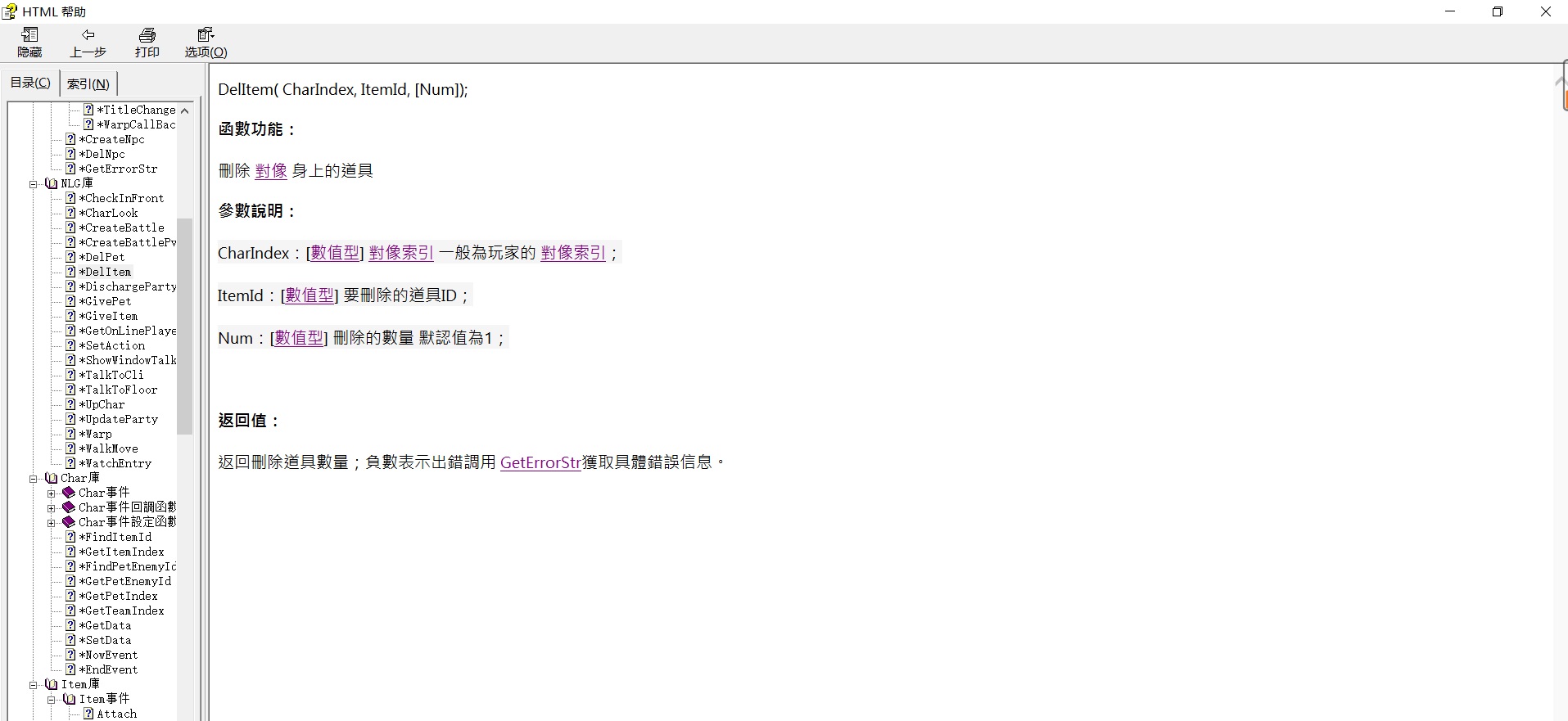Select the FindItemId topic in tree
The image size is (1568, 721).
[118, 537]
